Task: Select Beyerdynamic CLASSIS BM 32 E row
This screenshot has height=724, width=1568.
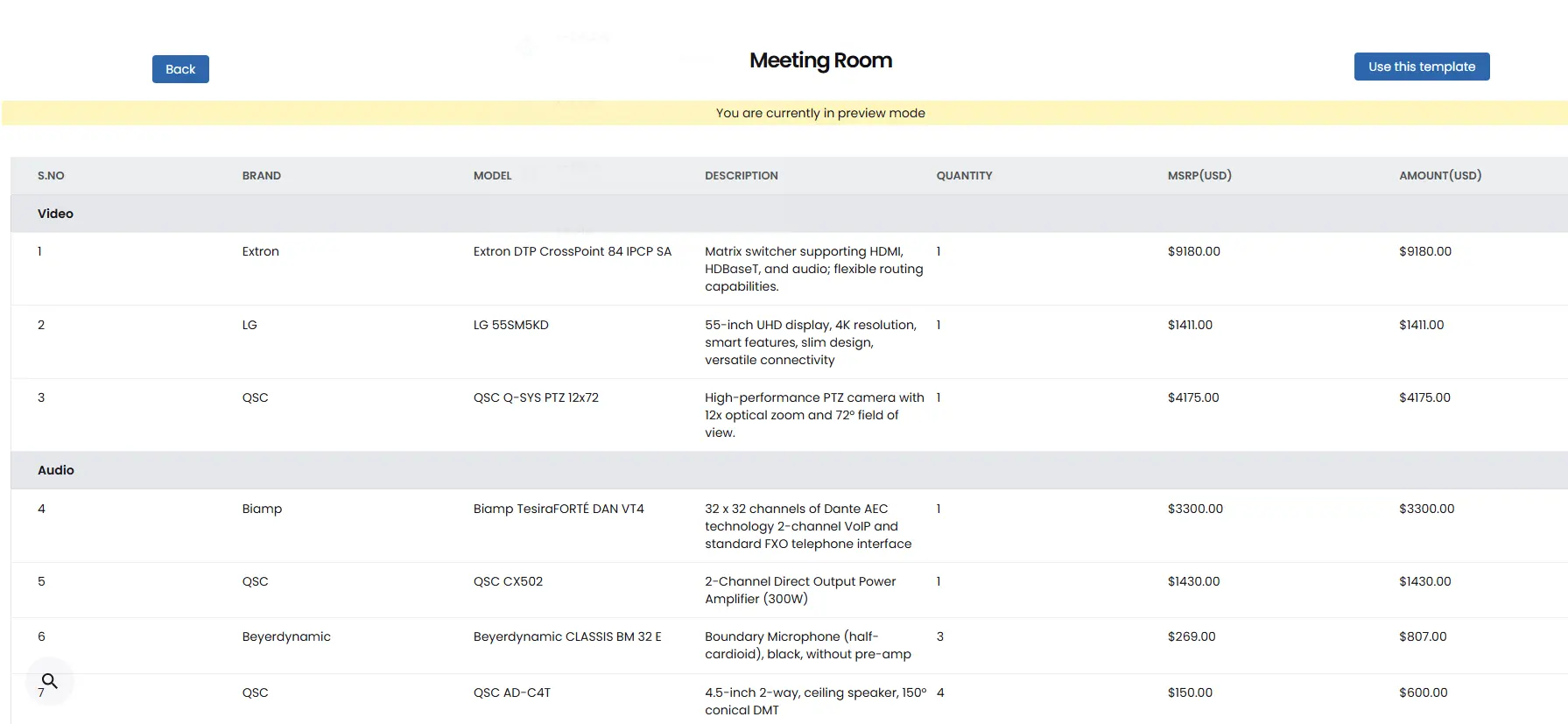Action: tap(789, 645)
